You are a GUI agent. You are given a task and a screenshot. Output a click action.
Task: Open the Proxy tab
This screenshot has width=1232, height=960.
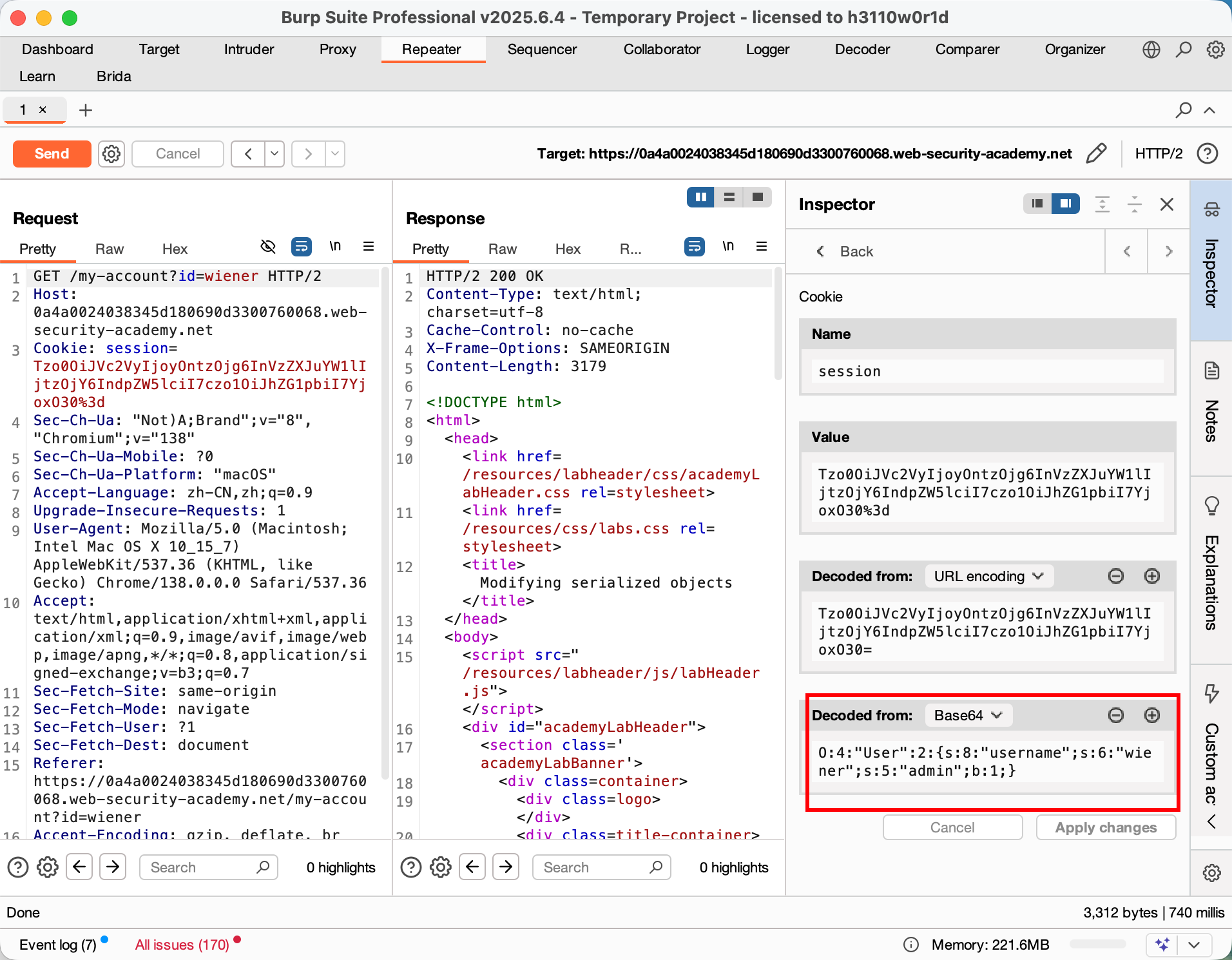click(x=338, y=50)
